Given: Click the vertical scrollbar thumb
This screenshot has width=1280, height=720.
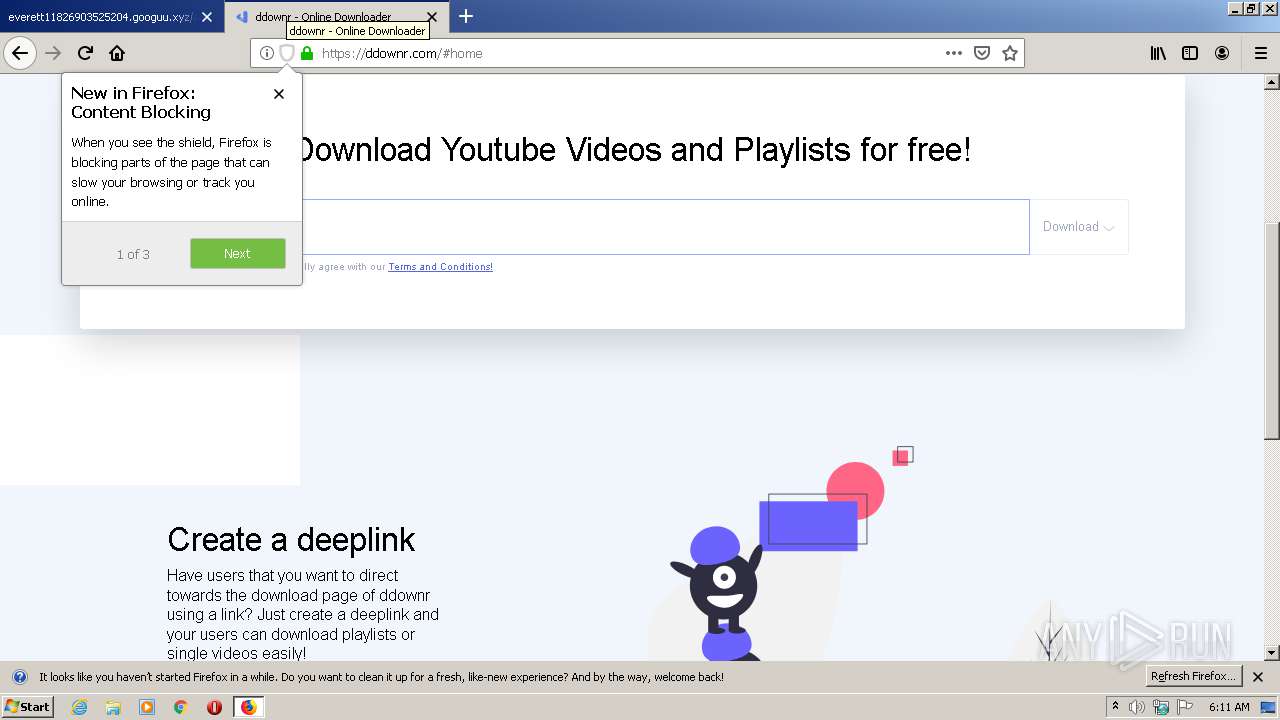Looking at the screenshot, I should click(x=1272, y=330).
